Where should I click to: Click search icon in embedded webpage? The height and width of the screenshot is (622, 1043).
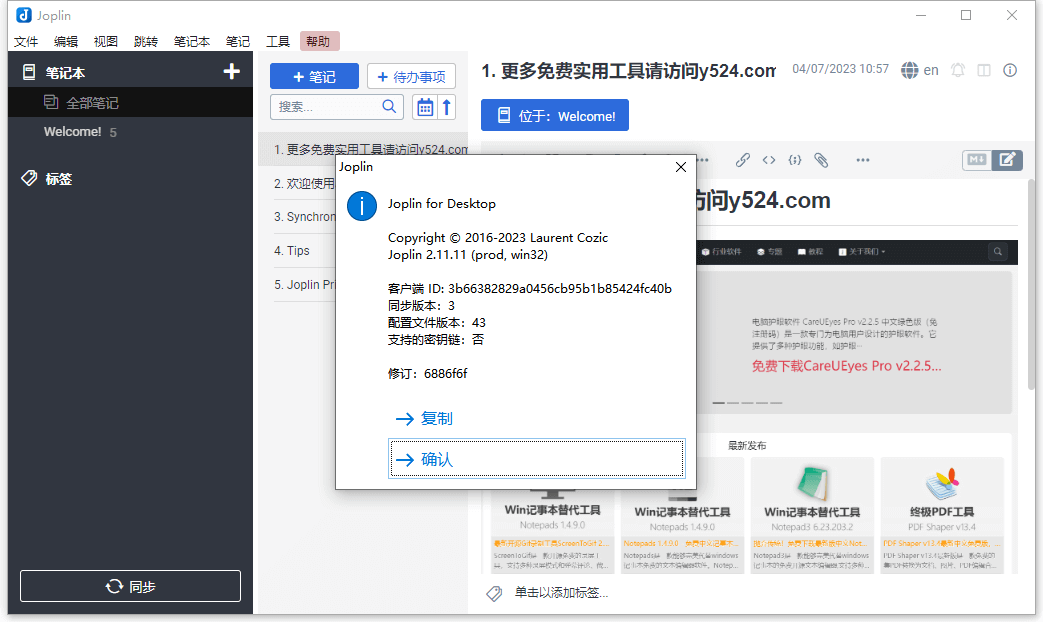coord(998,251)
